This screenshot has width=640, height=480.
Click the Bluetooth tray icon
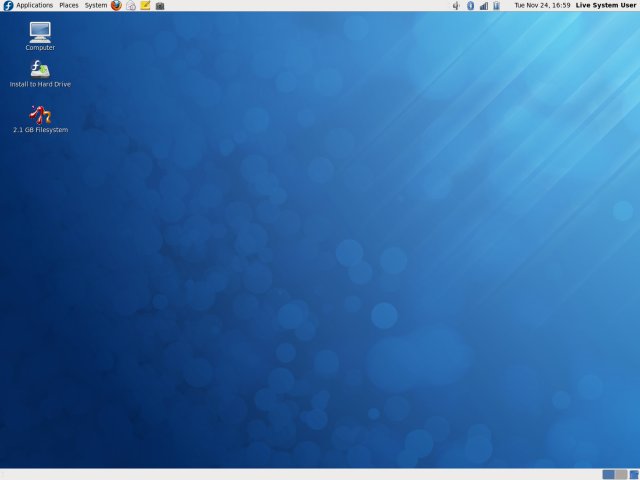click(470, 6)
